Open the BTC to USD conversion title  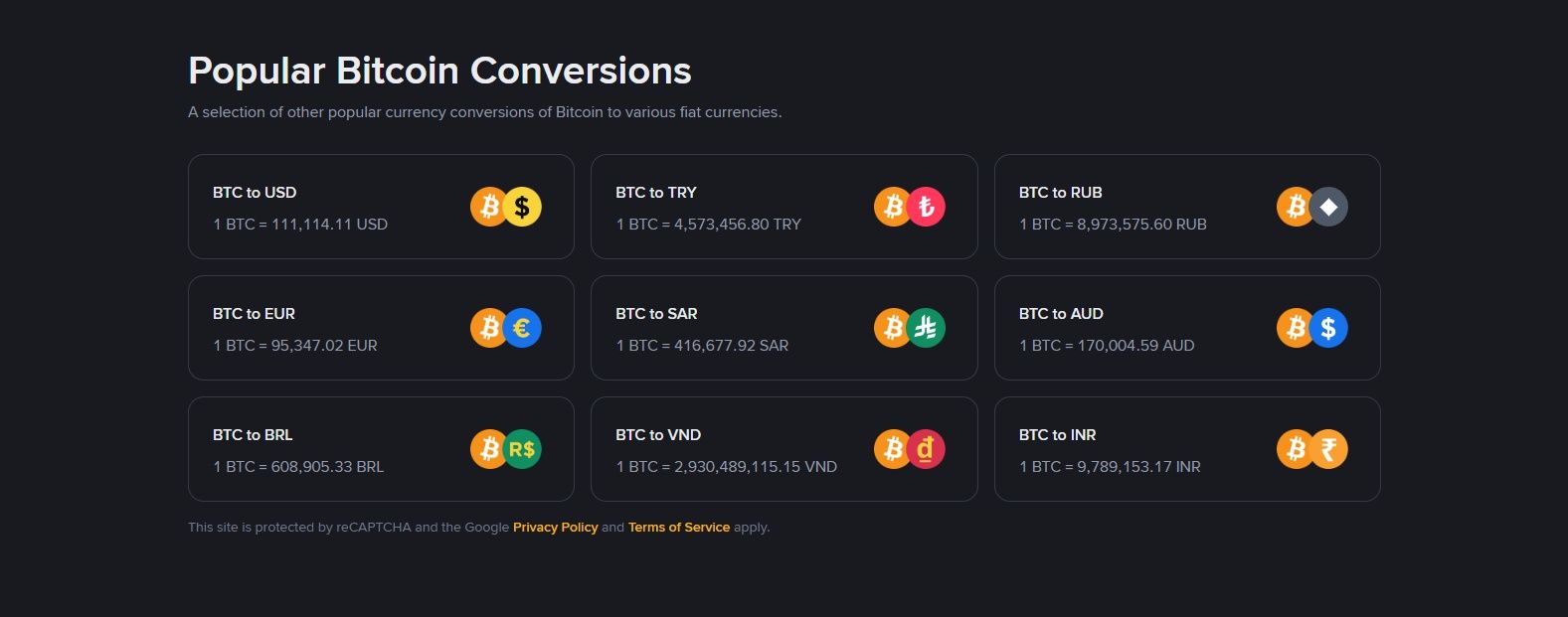coord(255,193)
